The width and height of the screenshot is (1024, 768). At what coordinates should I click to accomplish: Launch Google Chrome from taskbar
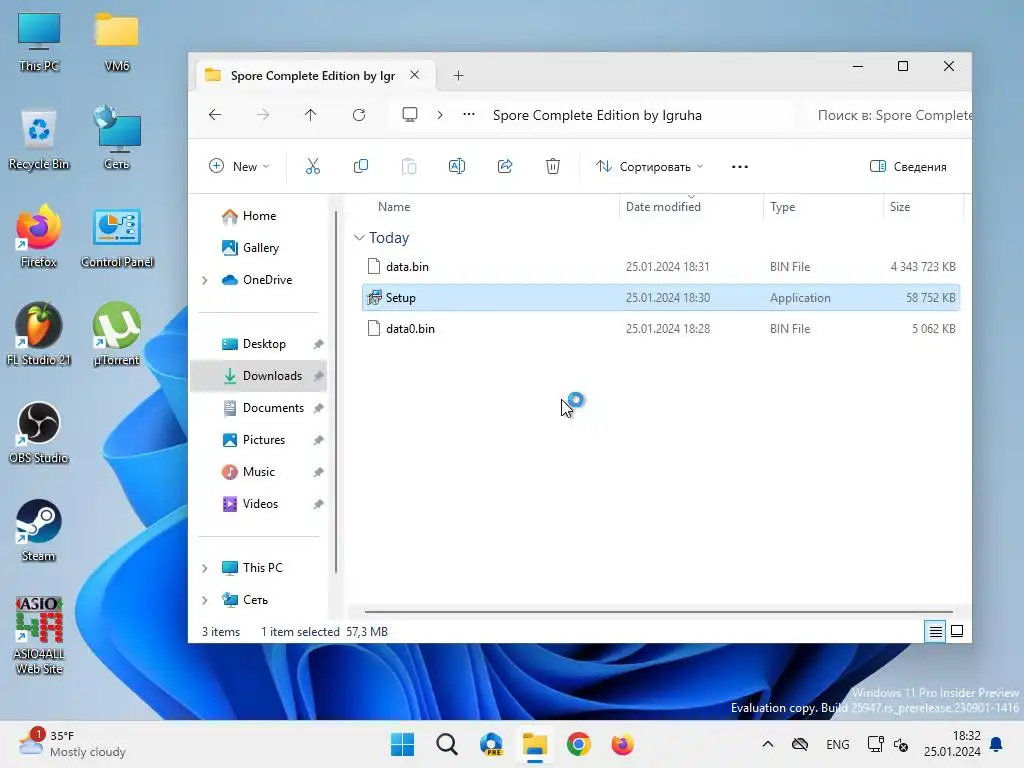pyautogui.click(x=579, y=744)
